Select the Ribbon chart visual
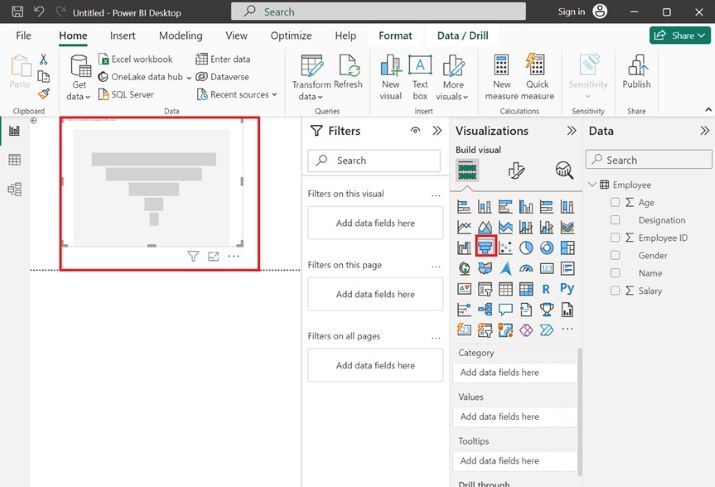This screenshot has width=715, height=487. coord(567,227)
